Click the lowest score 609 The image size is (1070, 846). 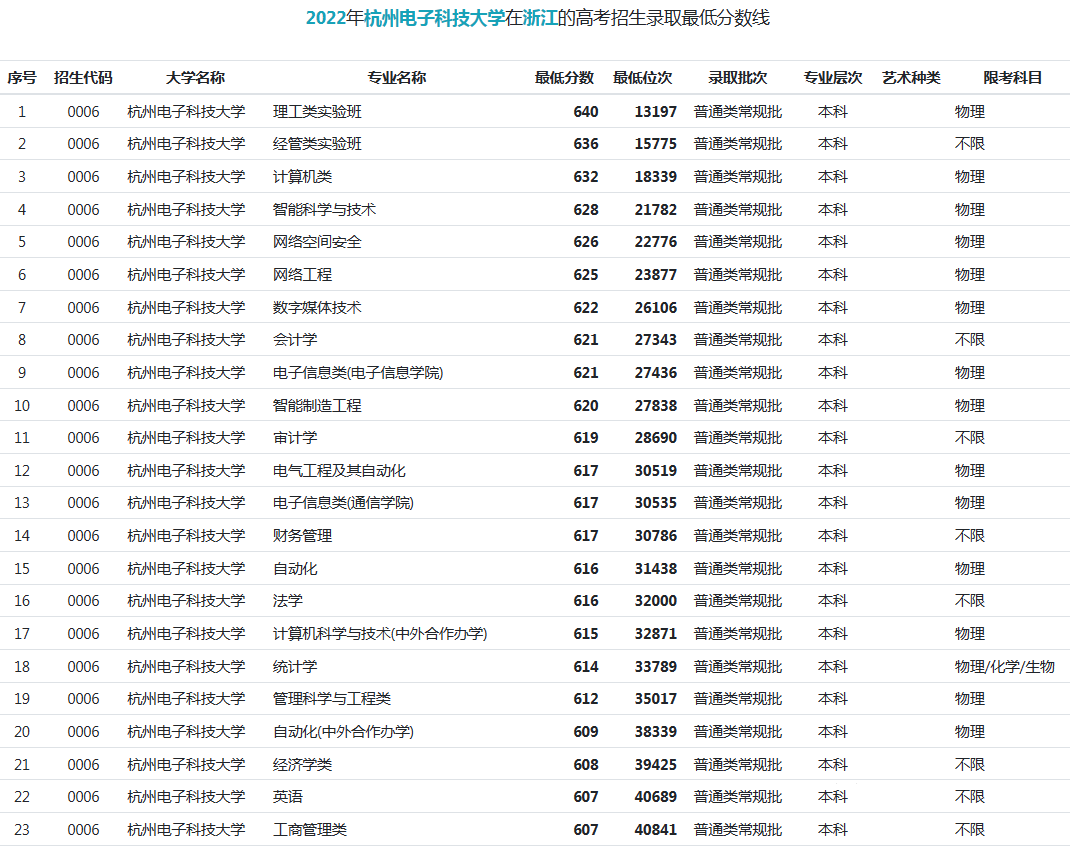click(585, 731)
